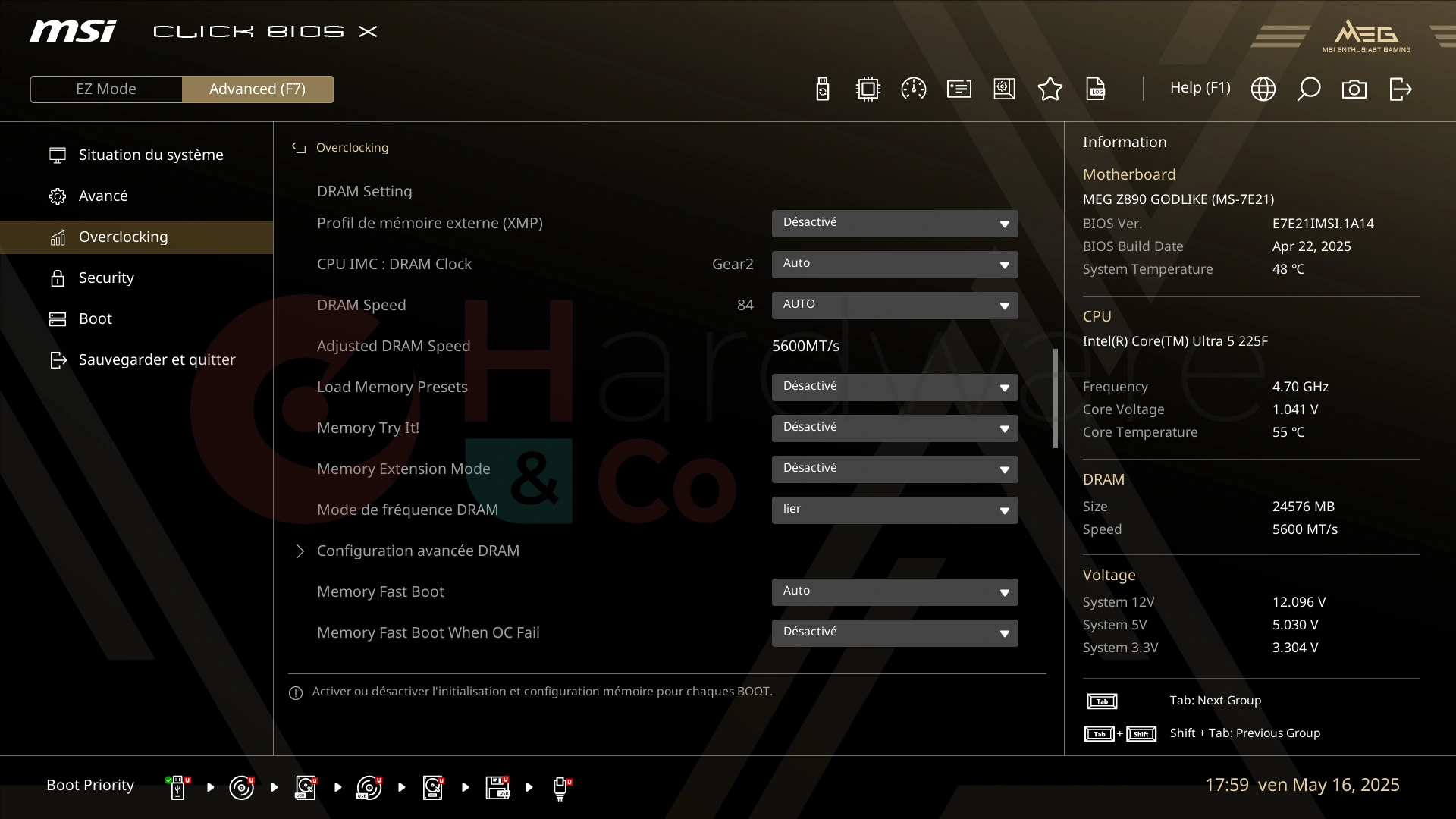Open the M-Flash USB BIOS update icon
This screenshot has width=1456, height=819.
click(x=822, y=89)
